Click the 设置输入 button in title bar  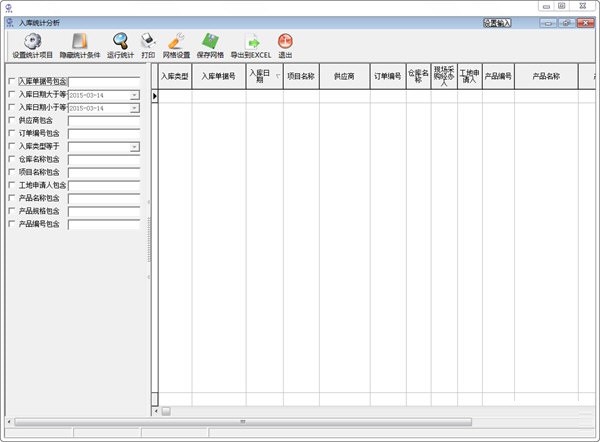coord(497,23)
